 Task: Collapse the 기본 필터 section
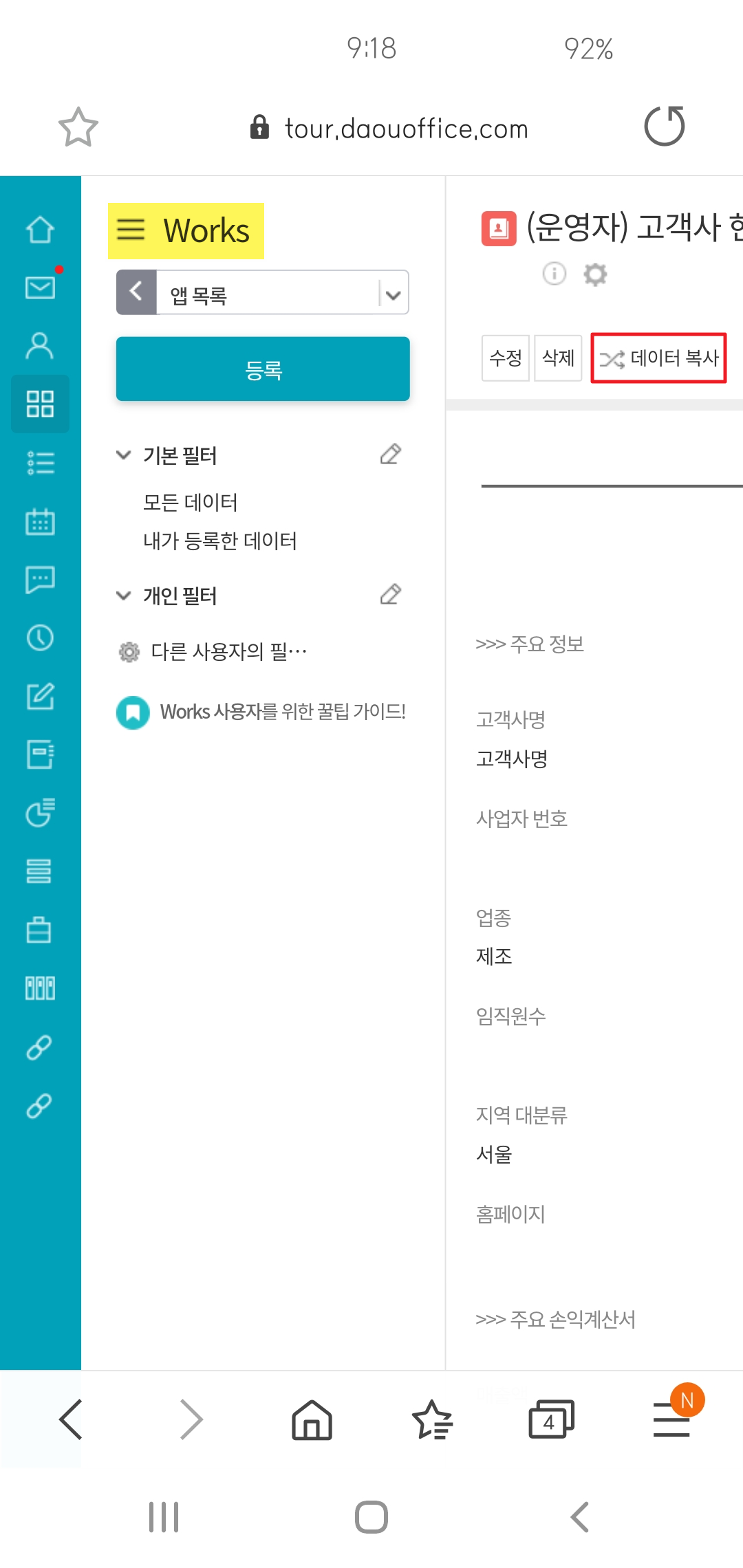(124, 455)
